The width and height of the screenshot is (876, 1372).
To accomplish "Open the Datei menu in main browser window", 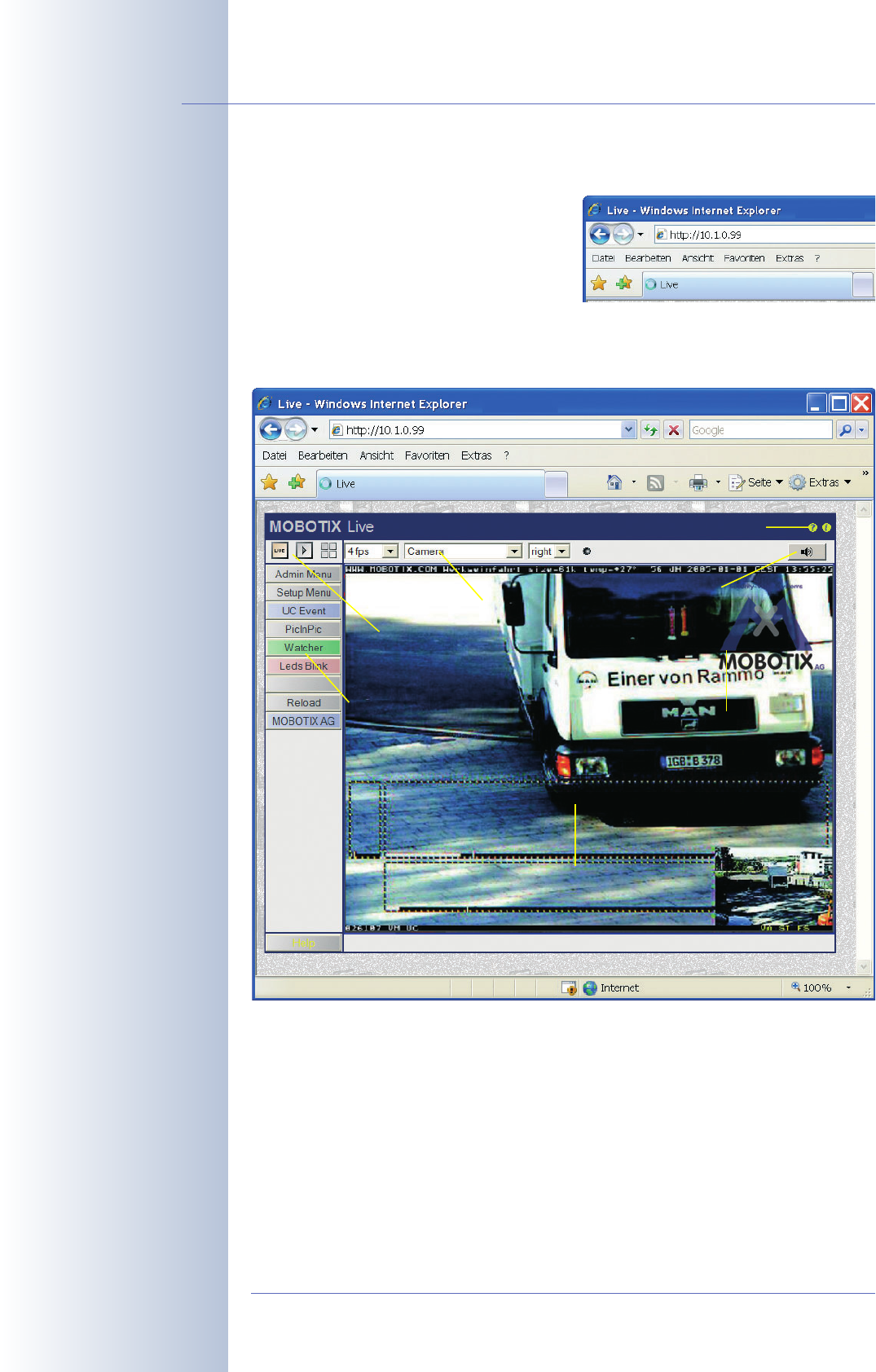I will click(x=275, y=455).
